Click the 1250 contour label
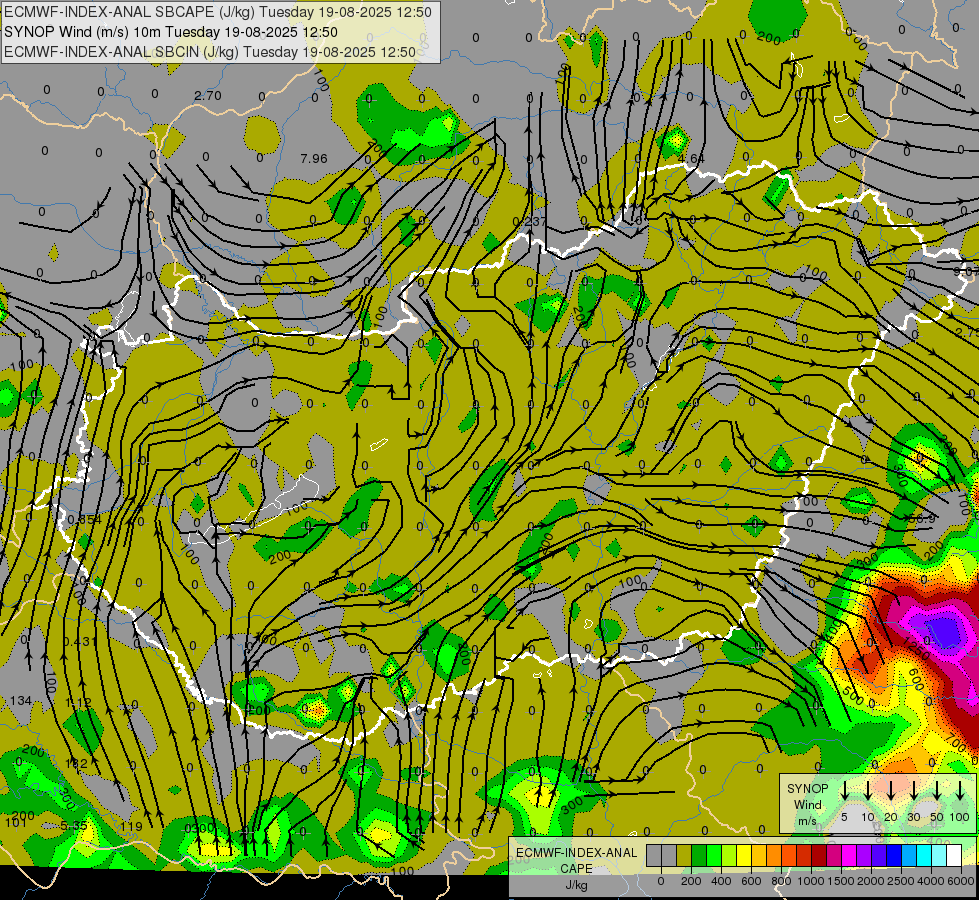Image resolution: width=979 pixels, height=900 pixels. (917, 650)
